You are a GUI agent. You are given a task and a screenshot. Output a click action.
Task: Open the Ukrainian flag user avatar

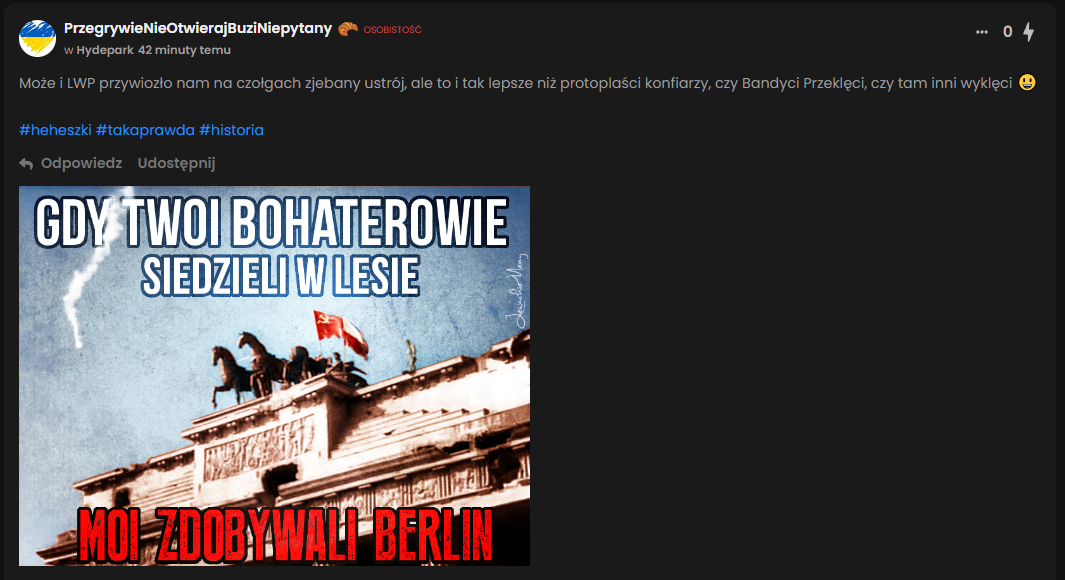click(x=37, y=38)
